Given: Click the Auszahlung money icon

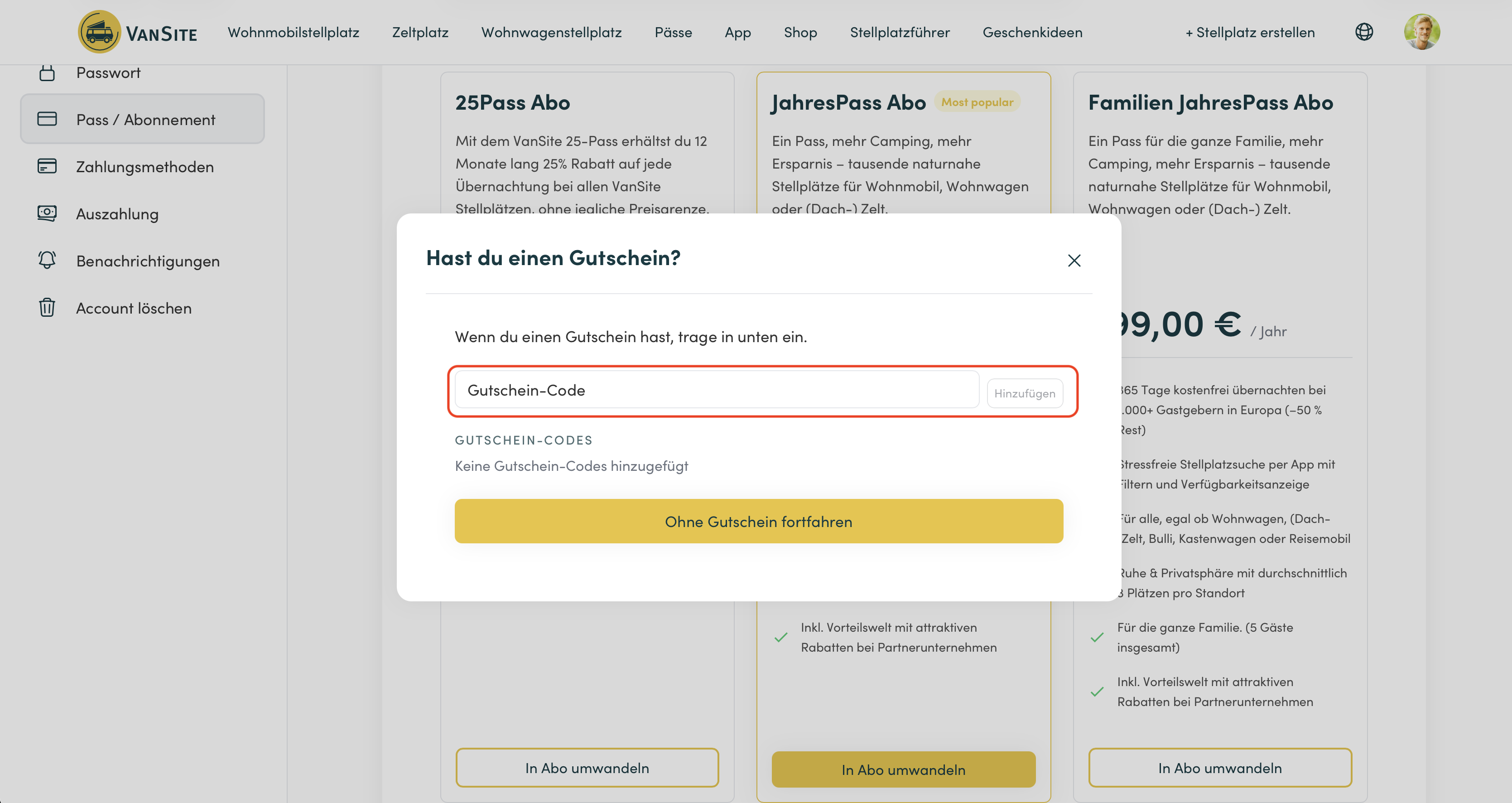Looking at the screenshot, I should click(47, 213).
